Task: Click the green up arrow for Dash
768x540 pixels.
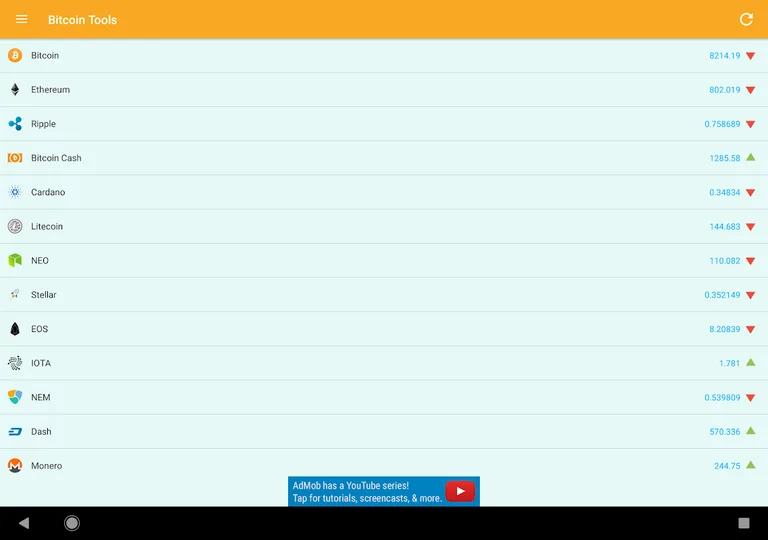Action: (750, 431)
